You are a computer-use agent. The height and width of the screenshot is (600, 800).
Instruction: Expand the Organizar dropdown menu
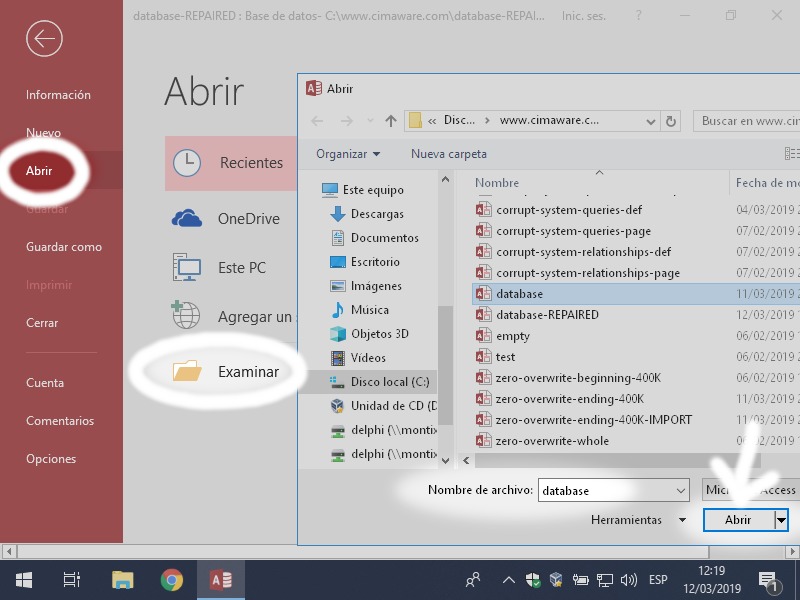pyautogui.click(x=348, y=154)
